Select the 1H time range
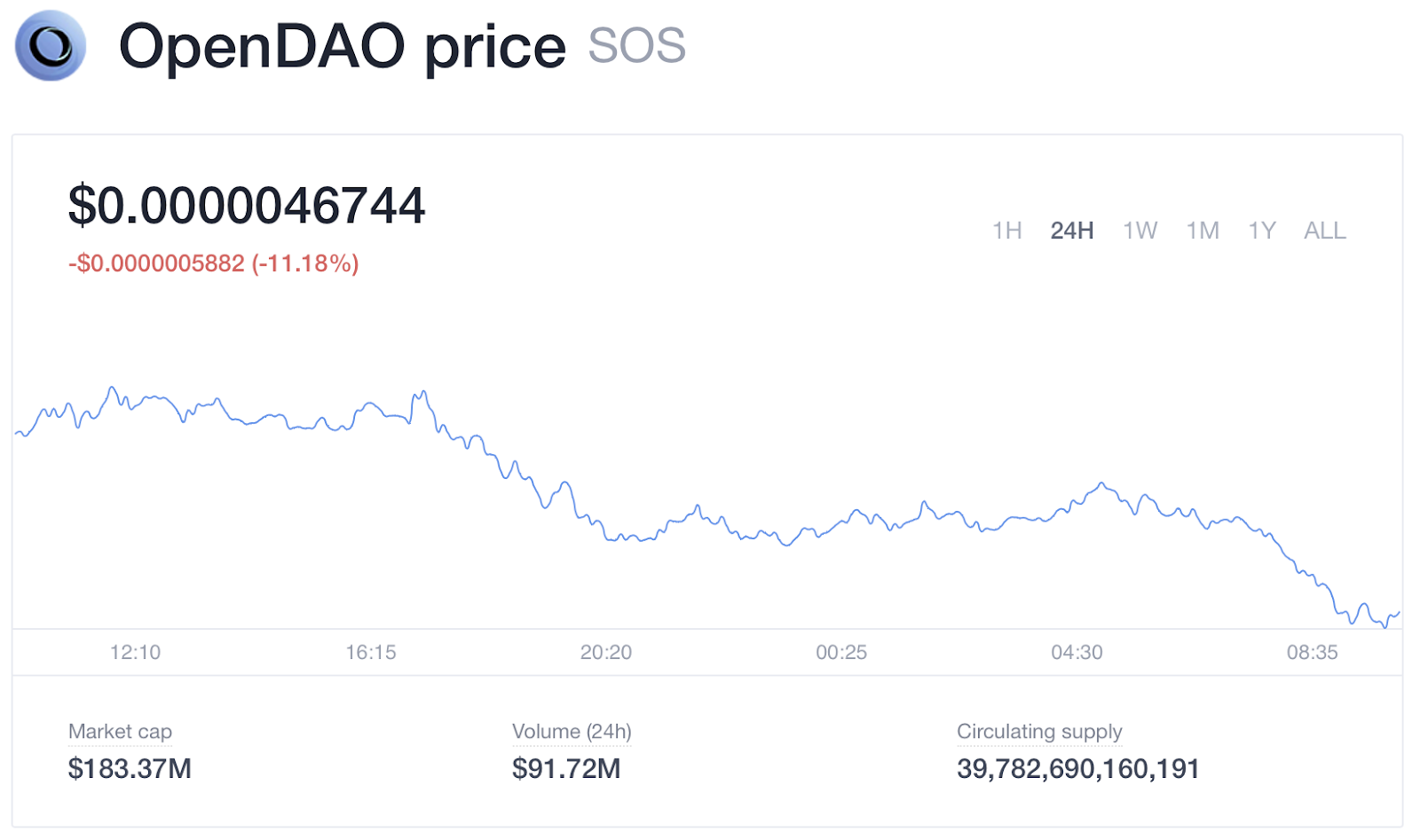1420x840 pixels. (1006, 231)
